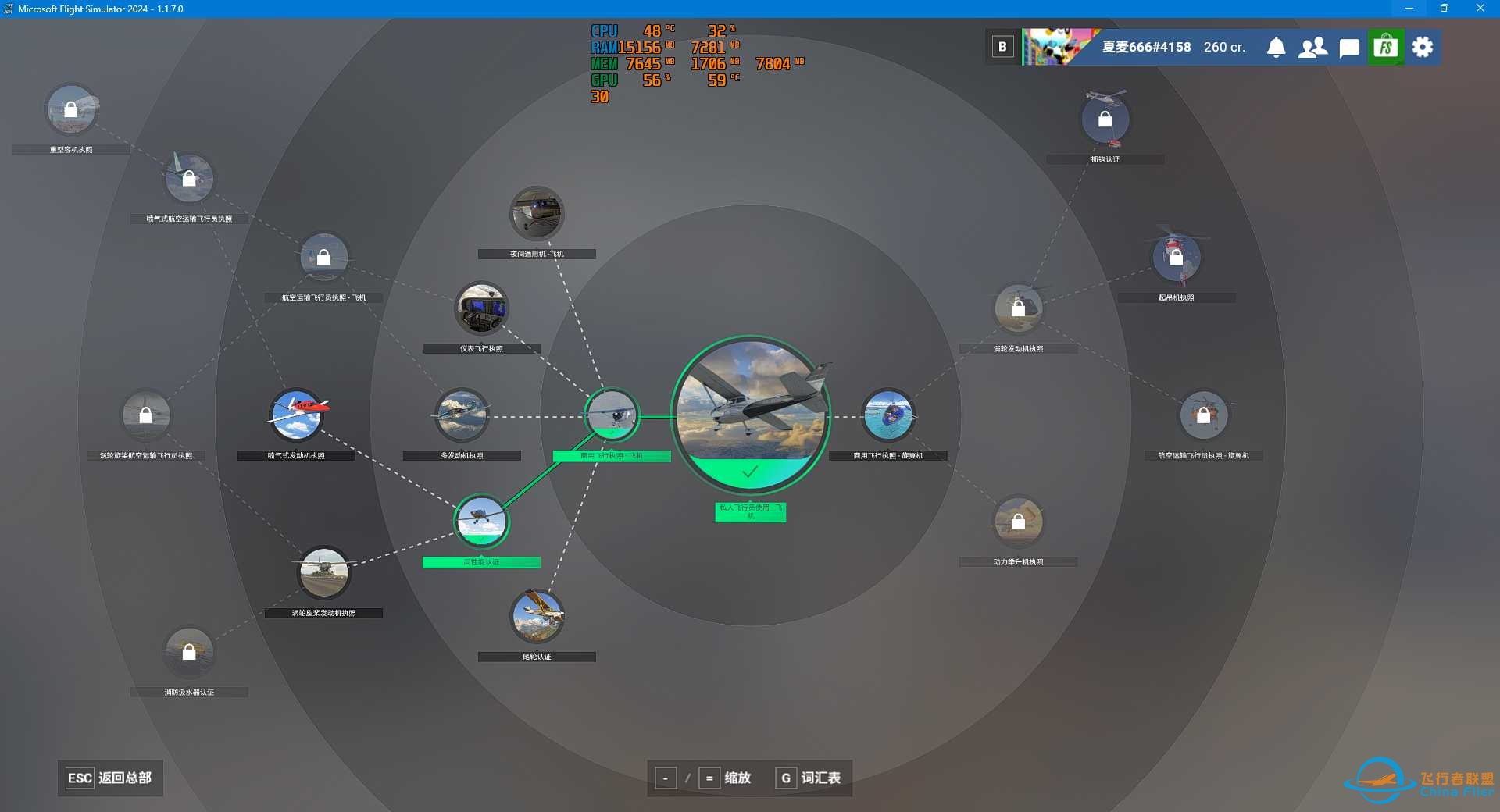
Task: Select the locked 重型客机执照 node
Action: 71,110
